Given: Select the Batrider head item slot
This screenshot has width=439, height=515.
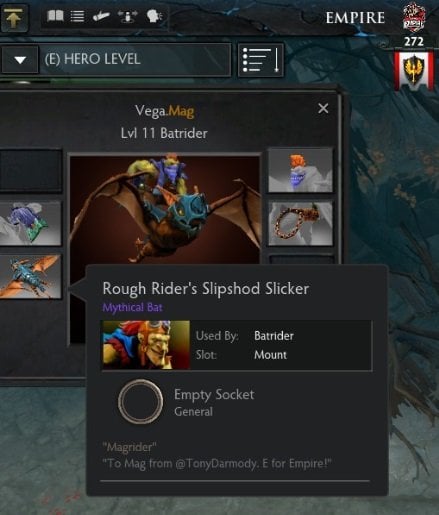Looking at the screenshot, I should [x=300, y=171].
